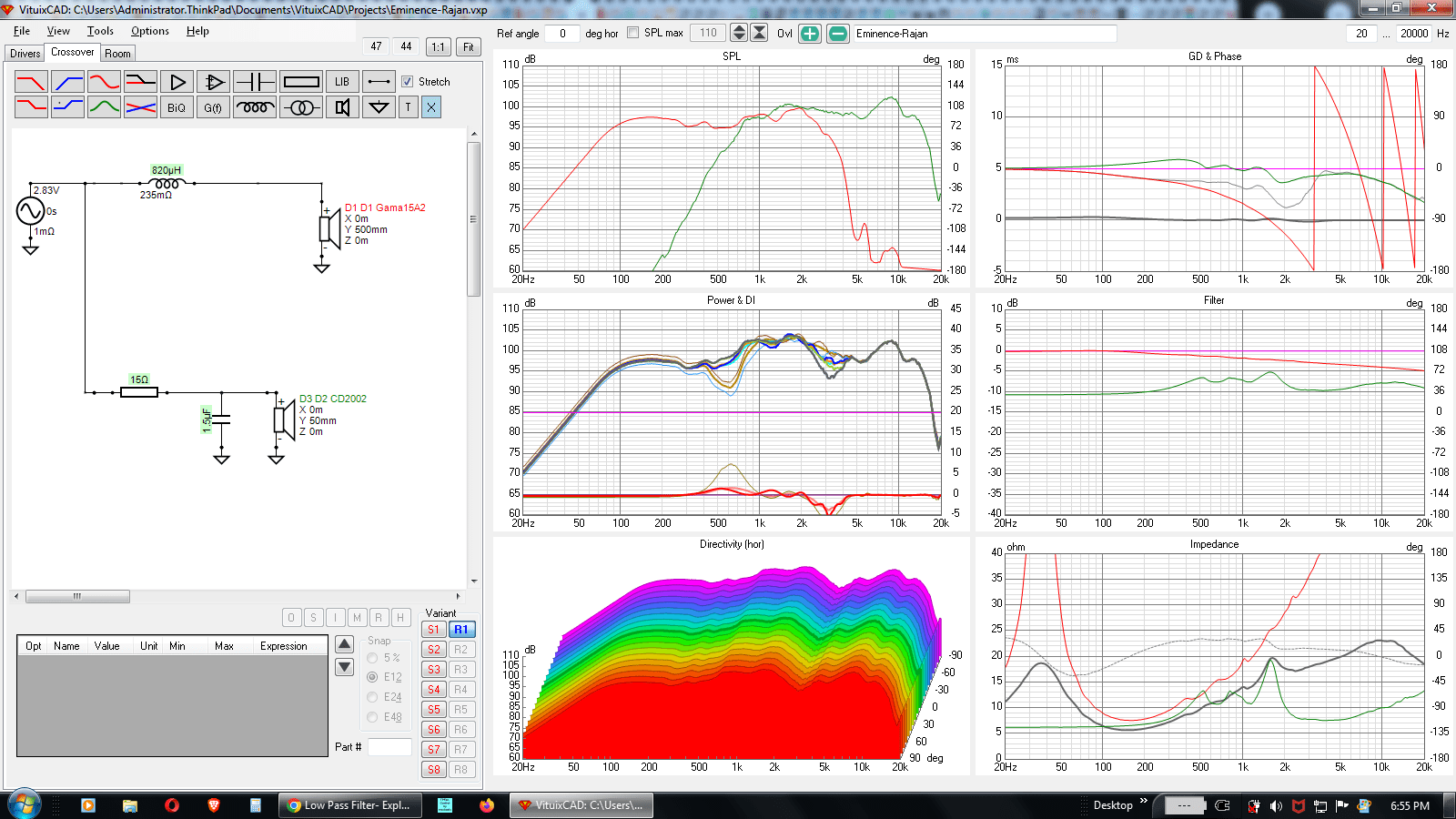Select variant S2
The height and width of the screenshot is (819, 1456).
coord(434,650)
